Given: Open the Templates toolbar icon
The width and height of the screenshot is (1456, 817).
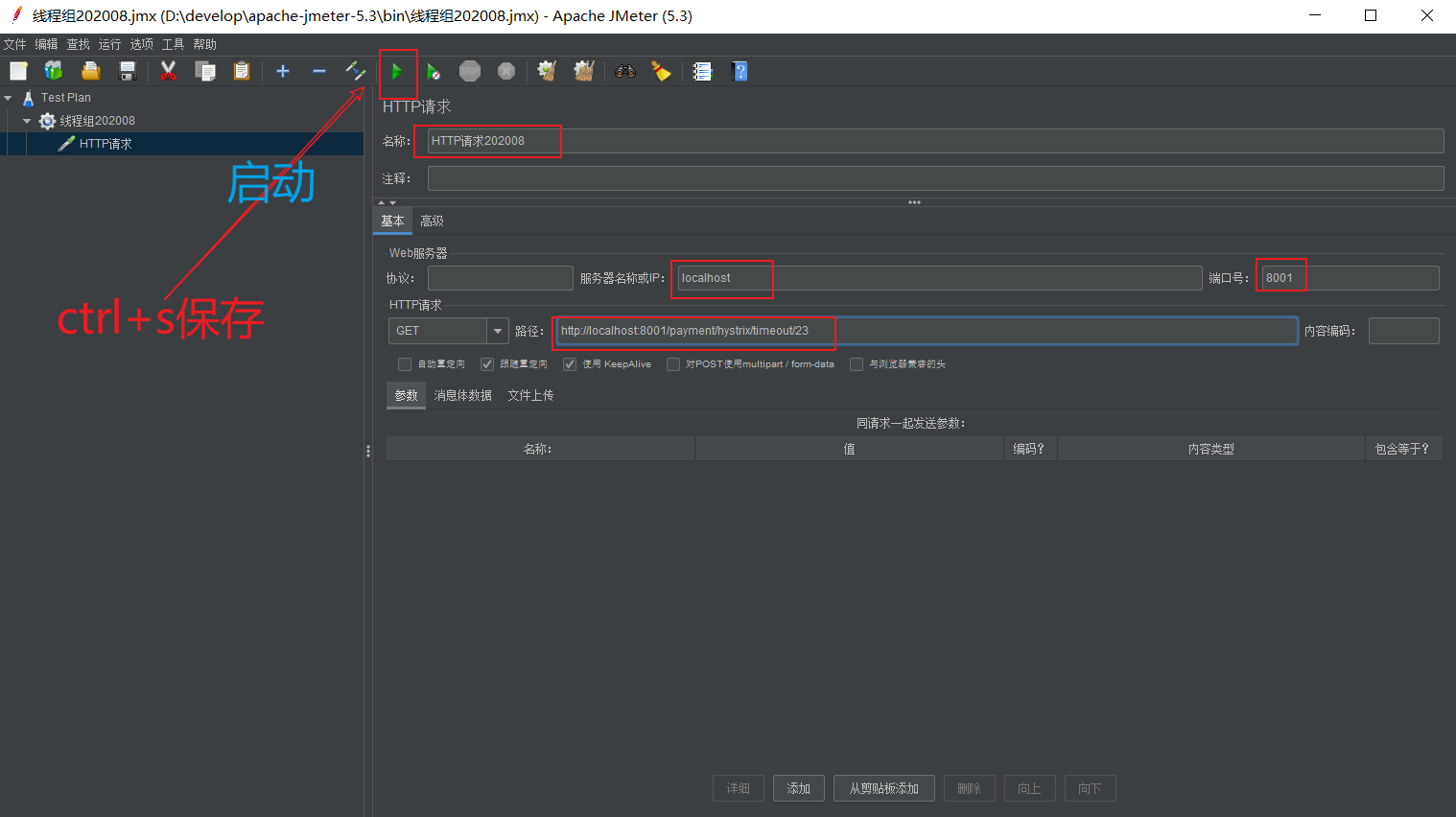Looking at the screenshot, I should (54, 71).
